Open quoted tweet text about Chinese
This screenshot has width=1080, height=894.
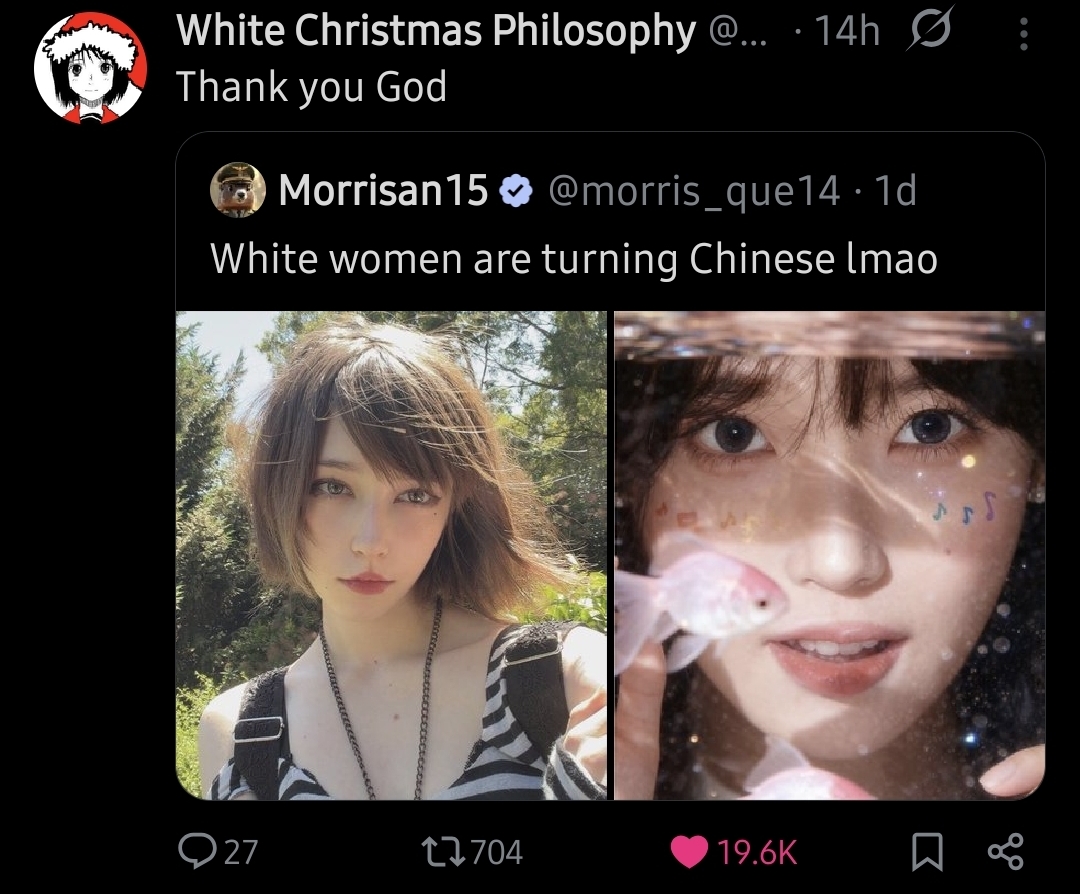point(574,259)
